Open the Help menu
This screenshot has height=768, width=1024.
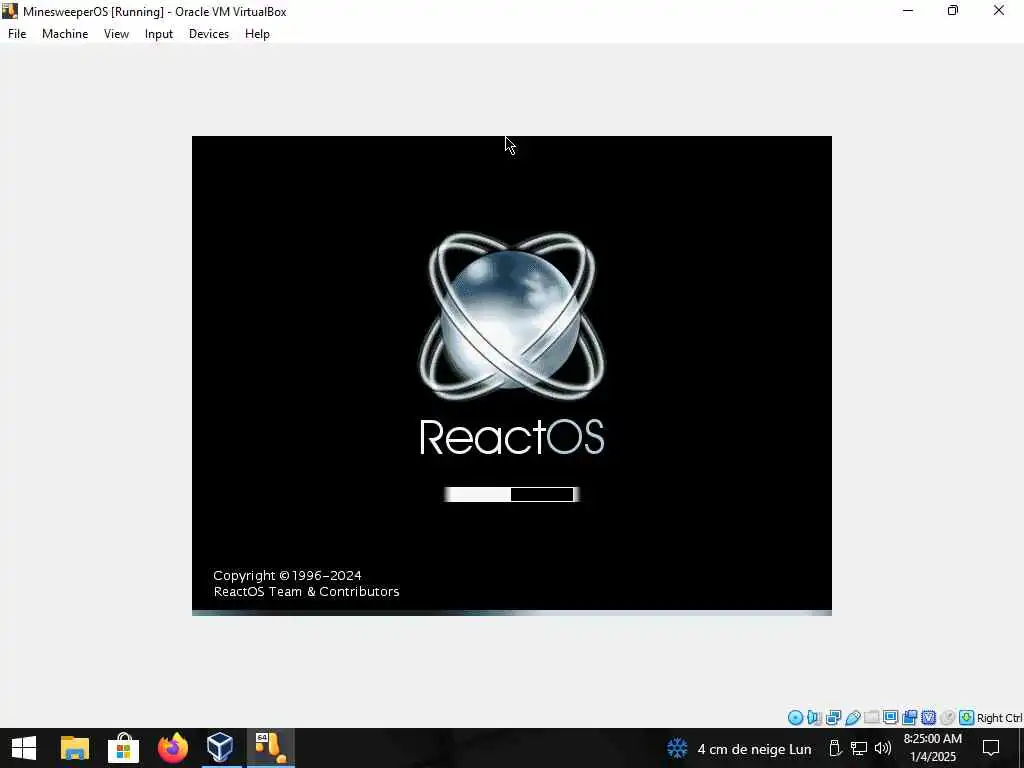coord(257,34)
